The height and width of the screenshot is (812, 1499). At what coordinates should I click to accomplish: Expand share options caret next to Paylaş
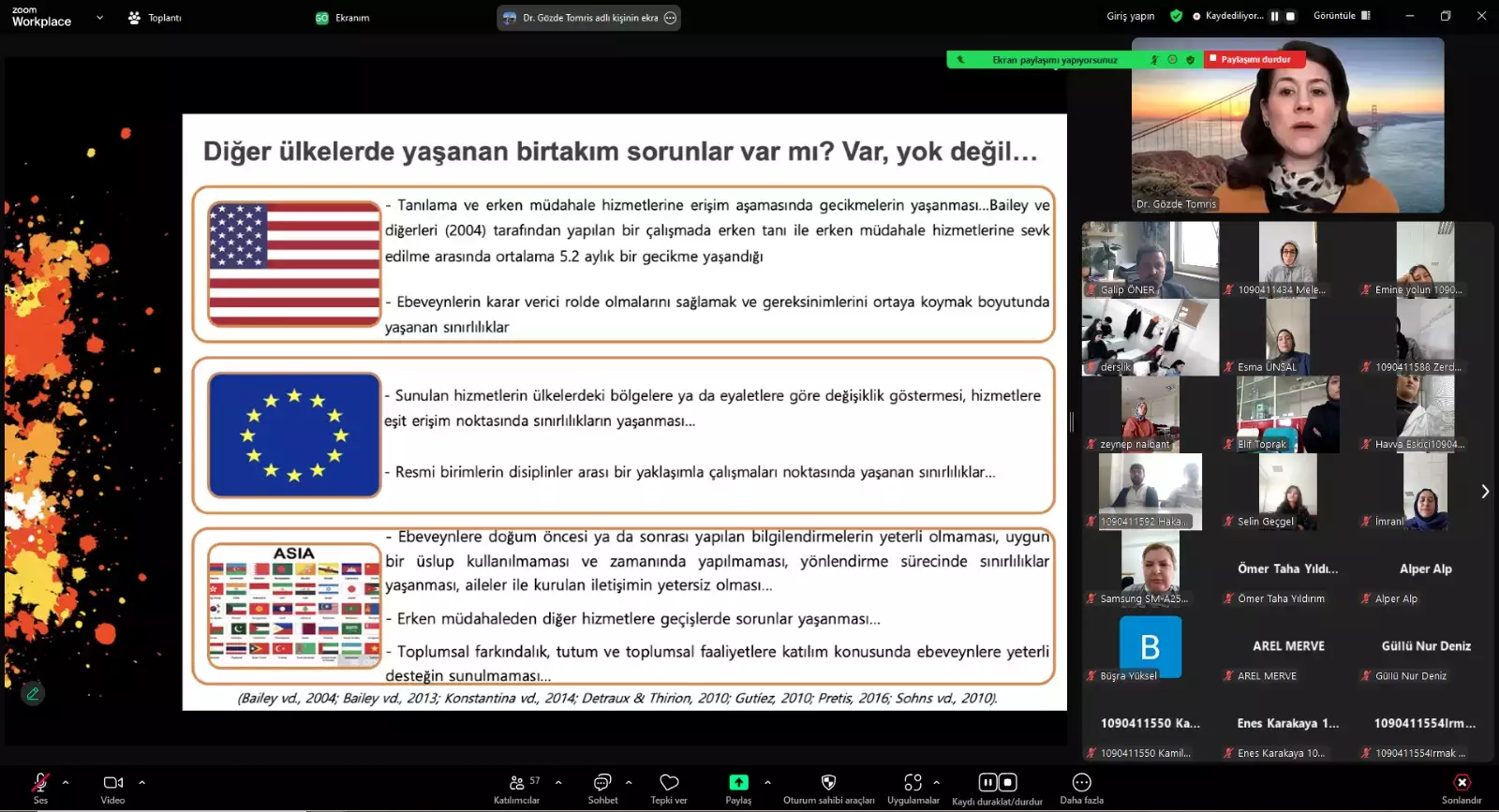pos(767,782)
